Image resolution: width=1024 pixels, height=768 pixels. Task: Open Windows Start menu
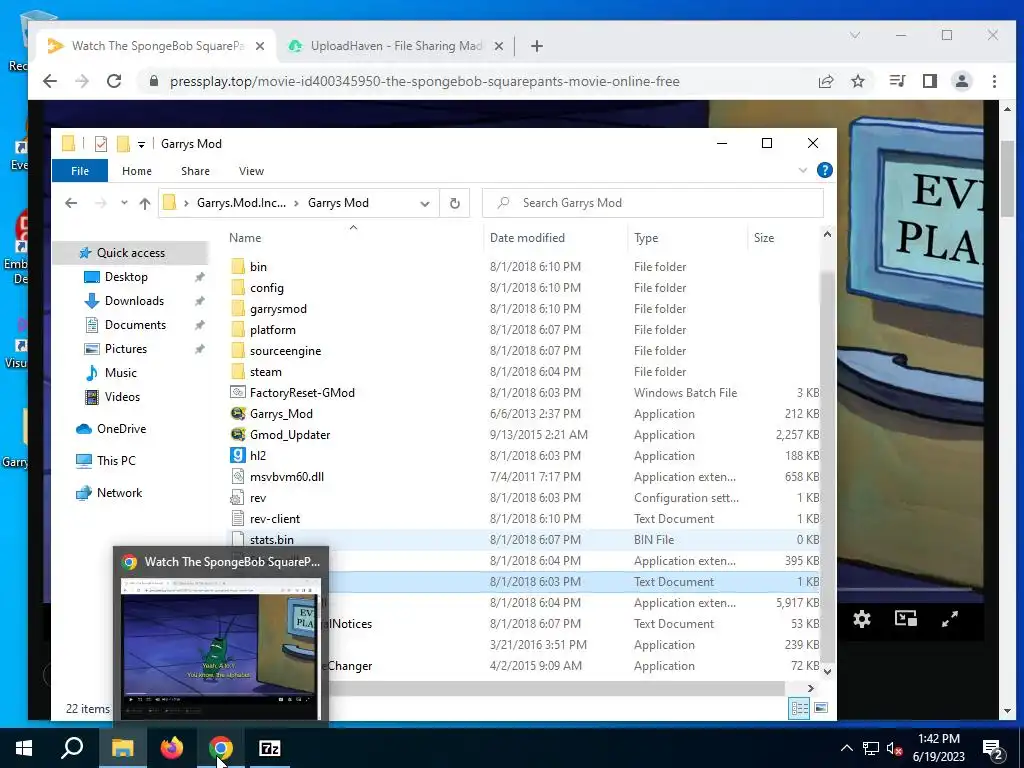(24, 748)
